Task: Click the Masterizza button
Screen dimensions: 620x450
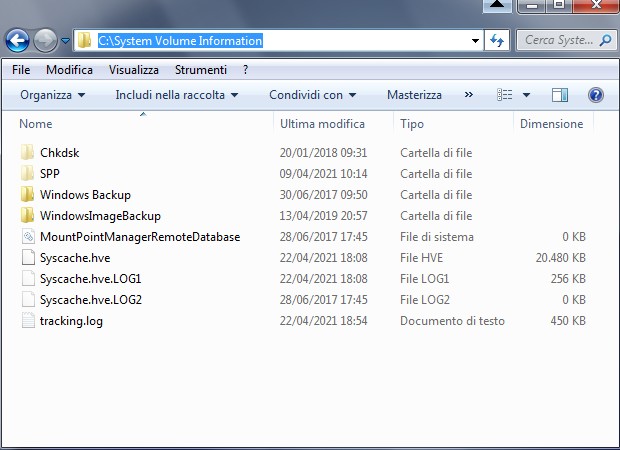Action: pyautogui.click(x=414, y=95)
